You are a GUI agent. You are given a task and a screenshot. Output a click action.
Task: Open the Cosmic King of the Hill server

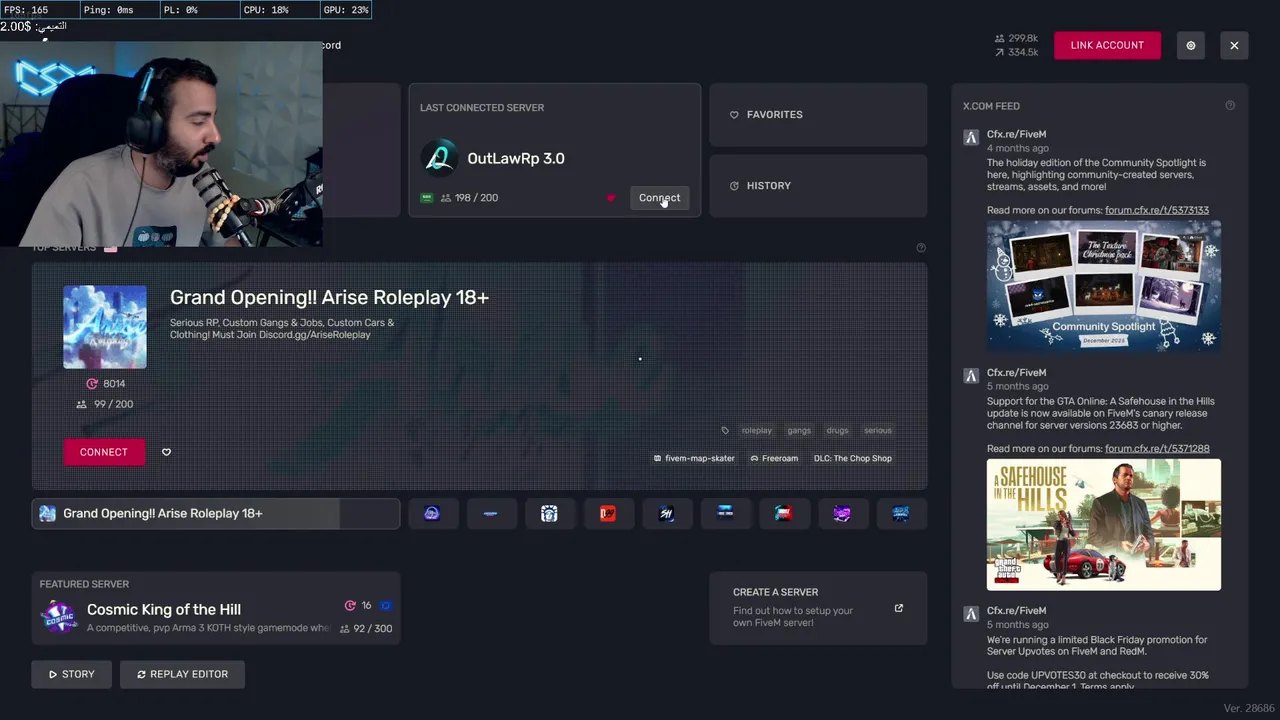click(x=216, y=608)
